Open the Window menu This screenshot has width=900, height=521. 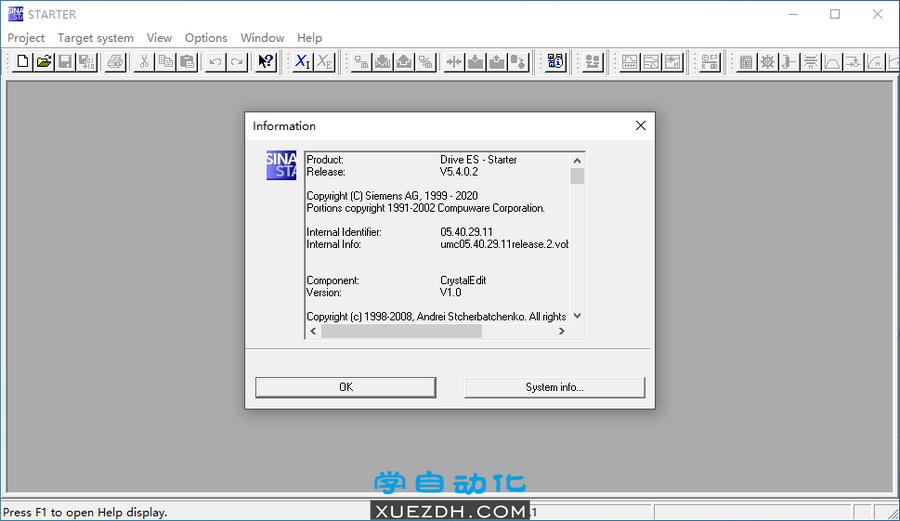tap(262, 38)
